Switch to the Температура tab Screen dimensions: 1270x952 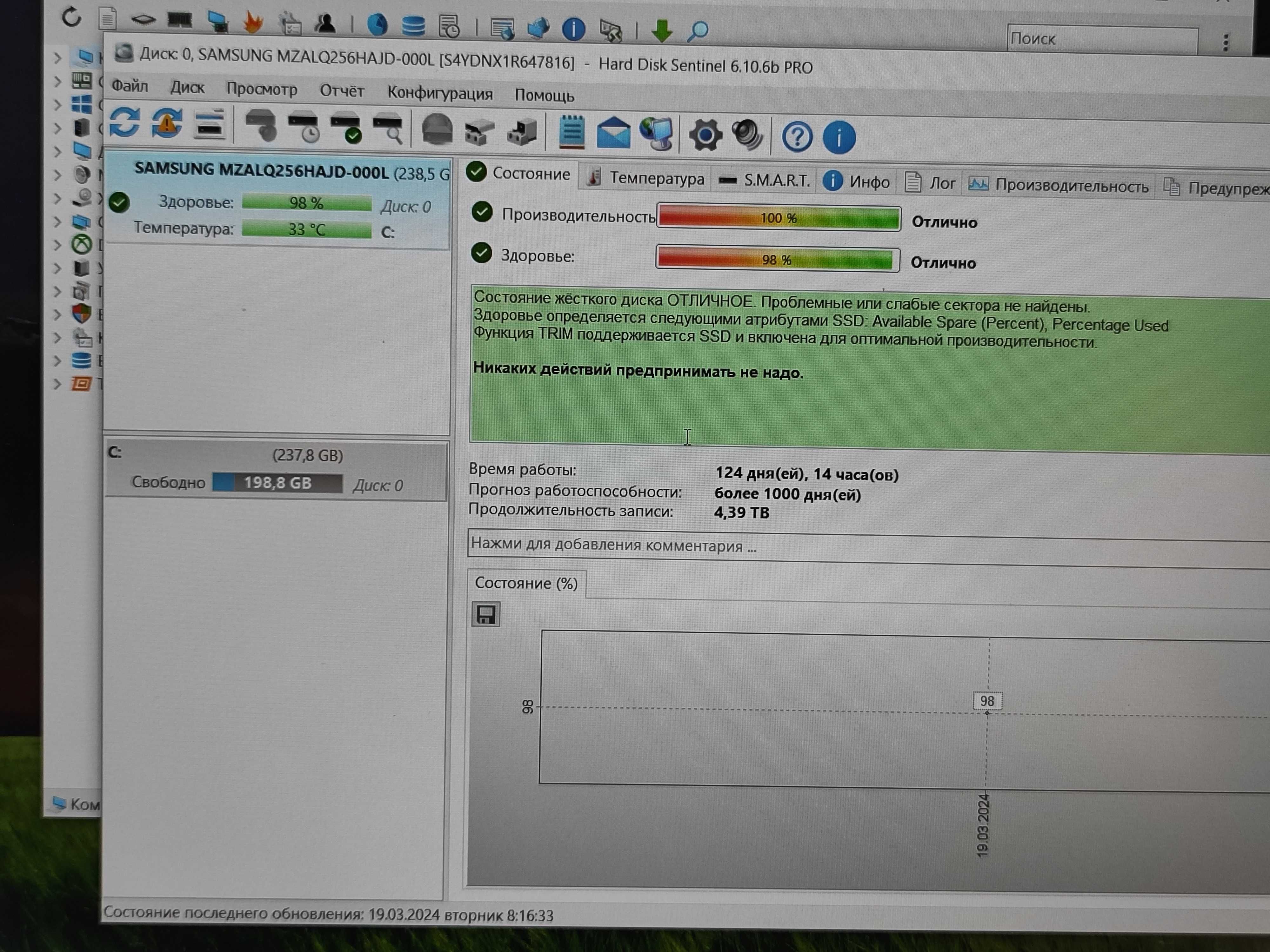pyautogui.click(x=646, y=178)
